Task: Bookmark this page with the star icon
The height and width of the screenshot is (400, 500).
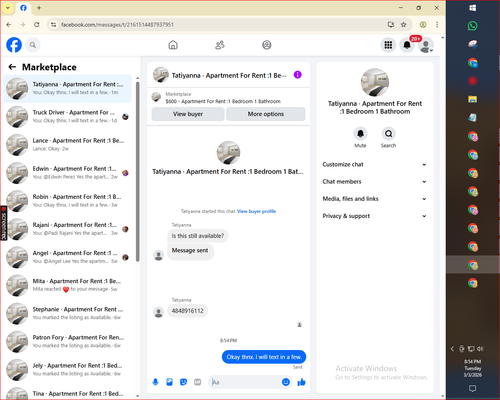Action: [x=404, y=24]
